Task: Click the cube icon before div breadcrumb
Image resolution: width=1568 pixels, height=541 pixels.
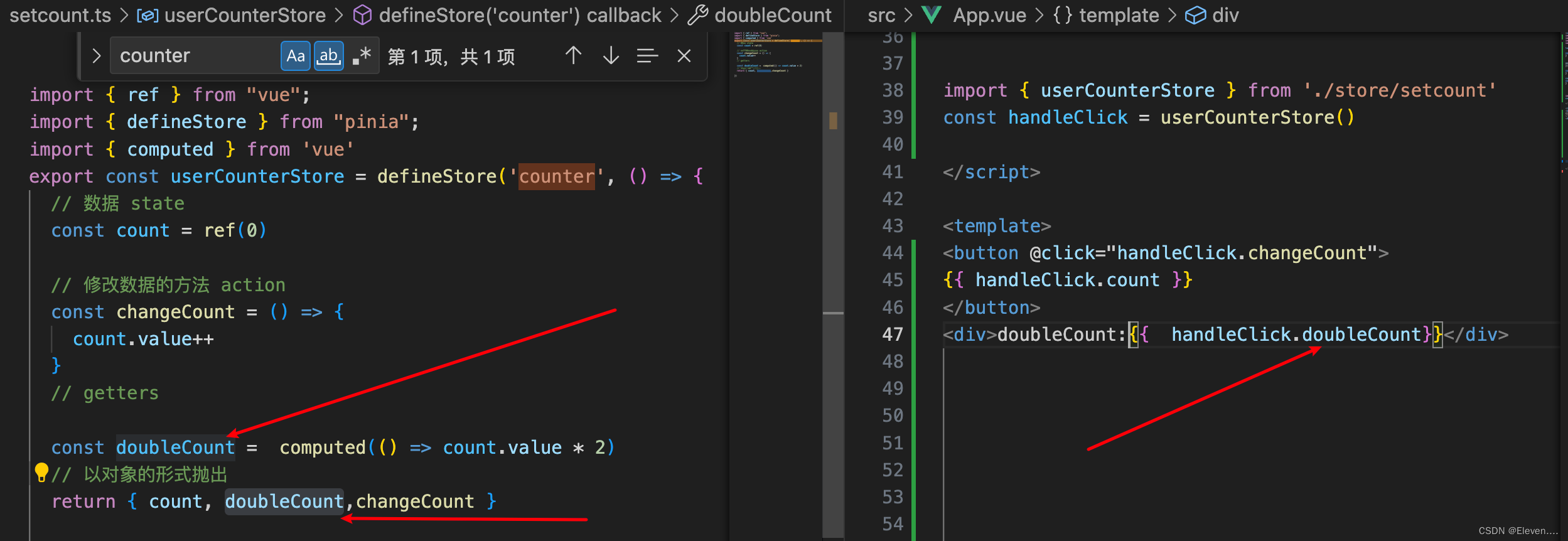Action: coord(1195,15)
